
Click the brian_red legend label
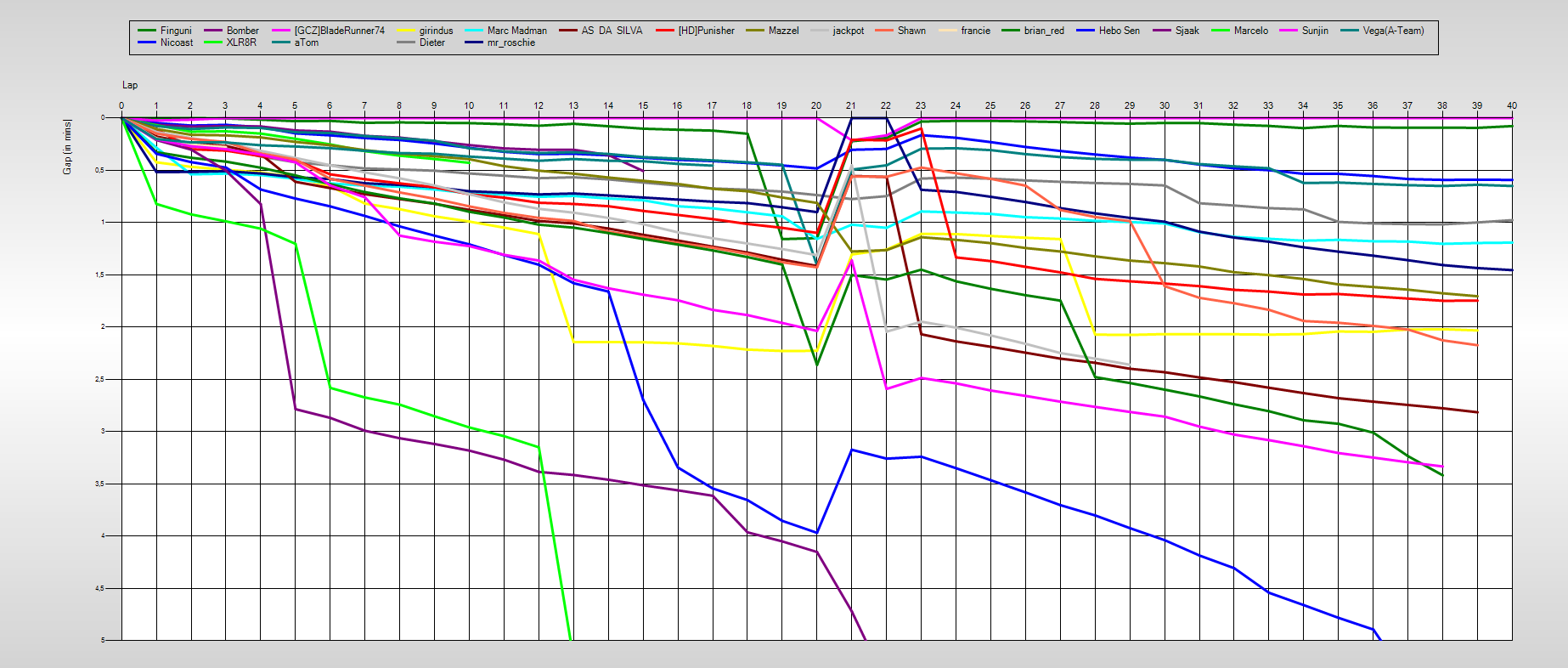[1044, 31]
